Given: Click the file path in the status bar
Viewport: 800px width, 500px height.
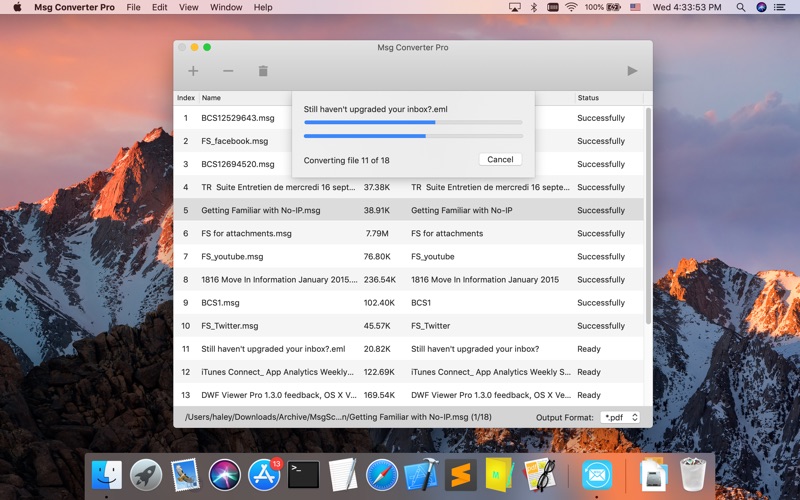Looking at the screenshot, I should 338,417.
